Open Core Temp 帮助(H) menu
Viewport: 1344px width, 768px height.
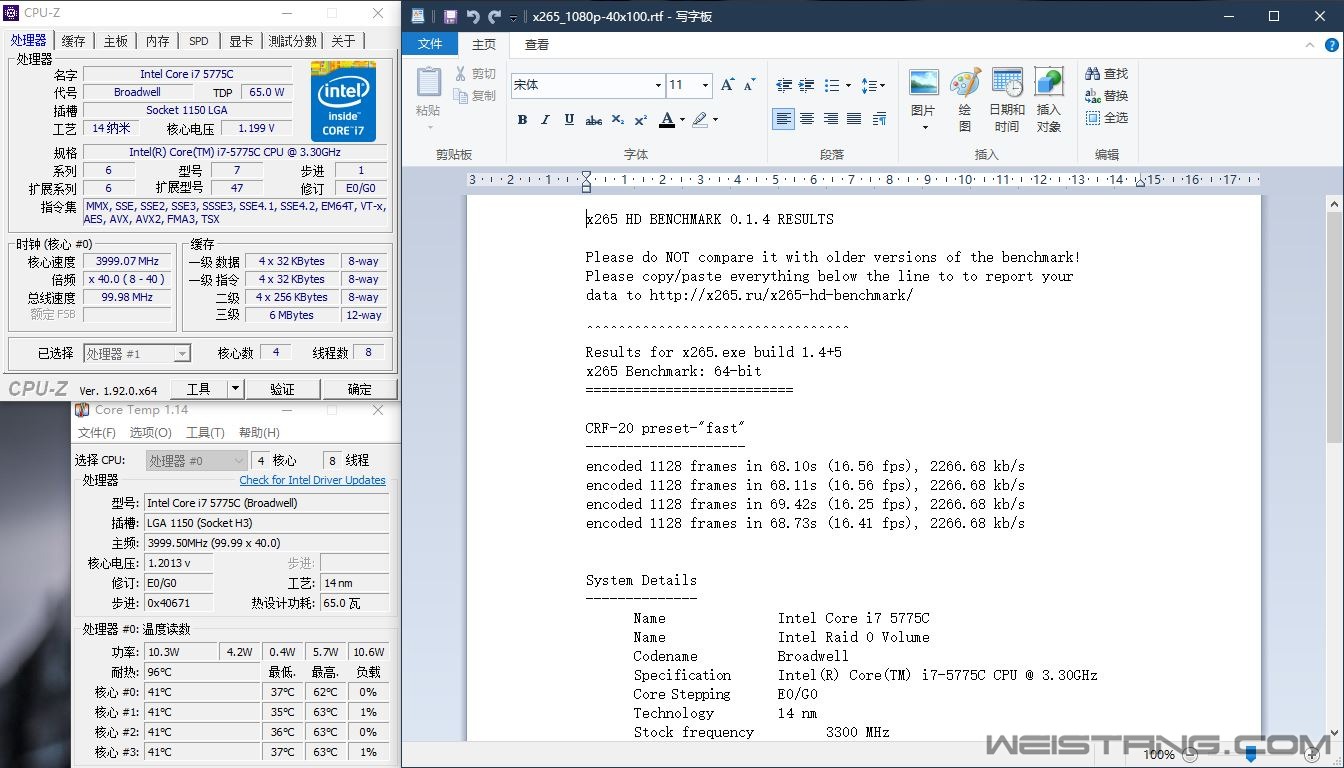pyautogui.click(x=259, y=433)
